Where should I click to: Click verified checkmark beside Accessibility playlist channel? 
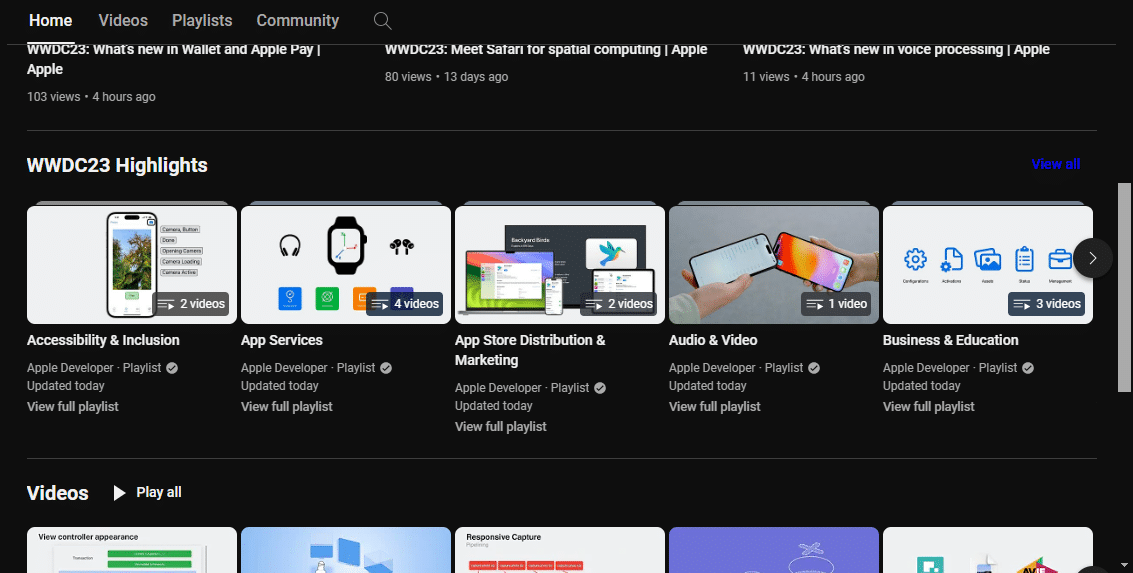(172, 368)
